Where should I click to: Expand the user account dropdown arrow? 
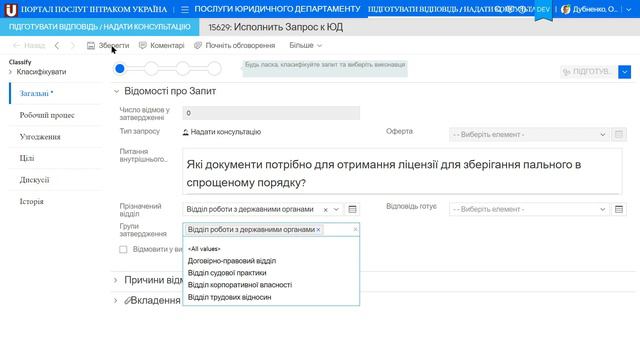coord(629,9)
